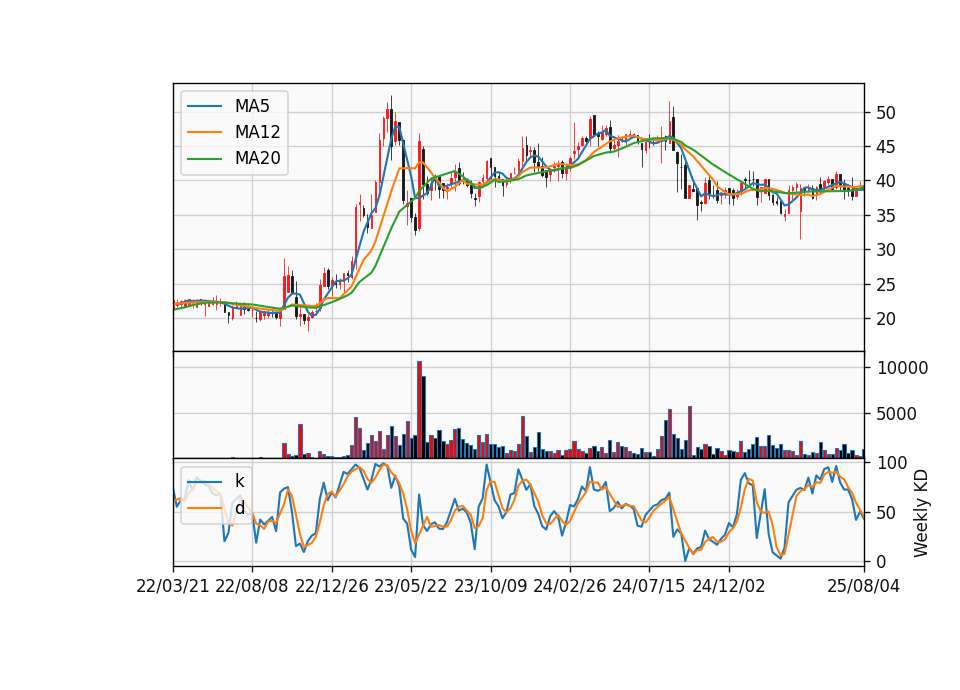
Task: Click the Weekly KD axis title
Action: pyautogui.click(x=921, y=513)
